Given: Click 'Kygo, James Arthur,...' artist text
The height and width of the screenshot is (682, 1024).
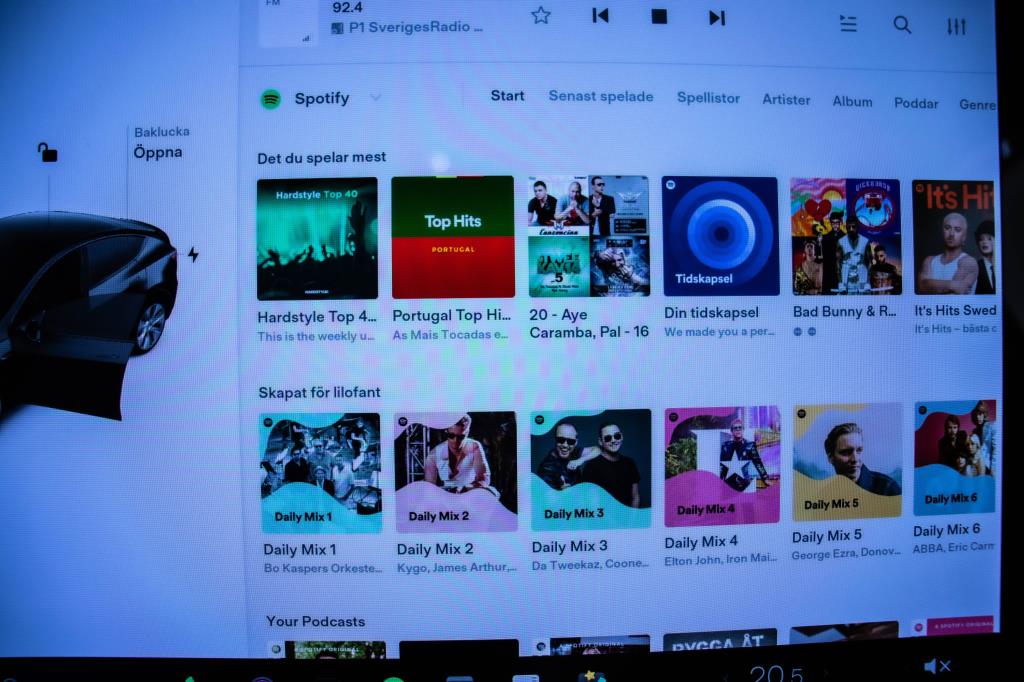Looking at the screenshot, I should [456, 568].
